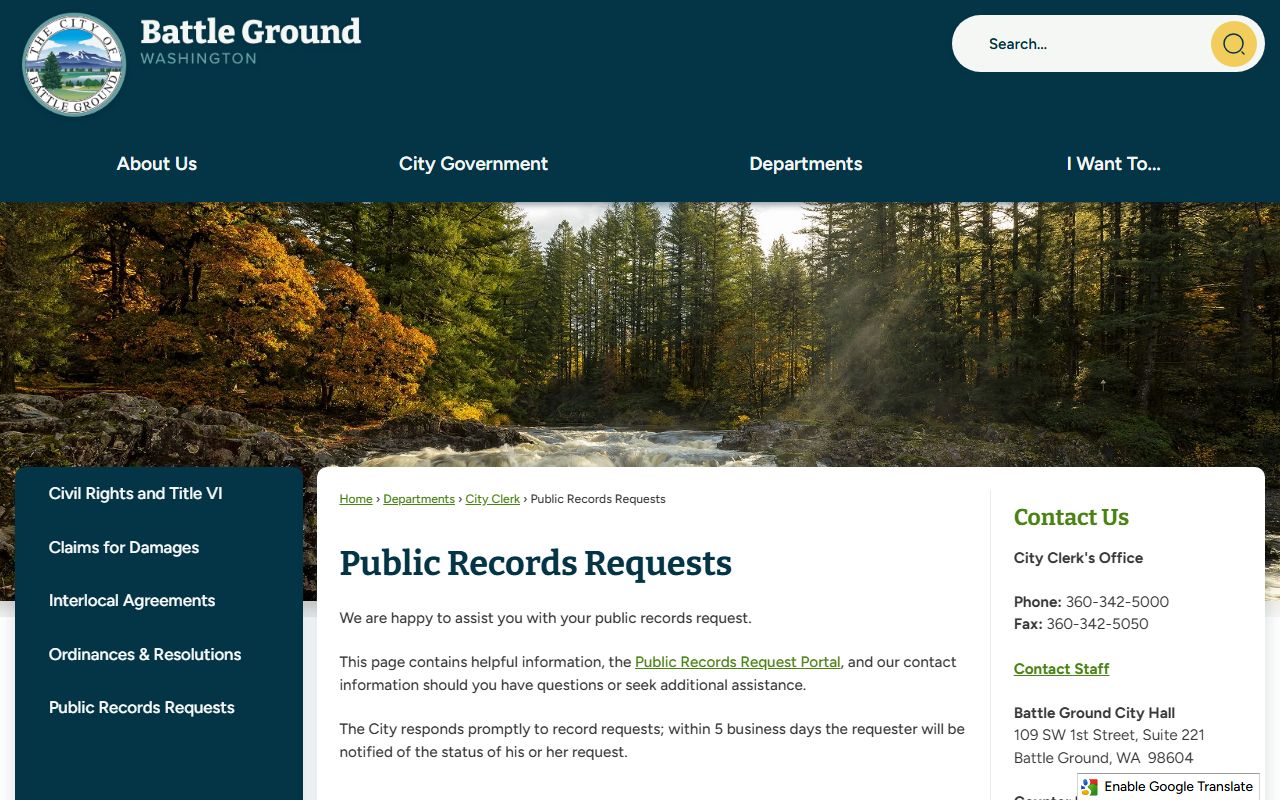The height and width of the screenshot is (800, 1280).
Task: Click the Google Translate icon
Action: click(1090, 787)
